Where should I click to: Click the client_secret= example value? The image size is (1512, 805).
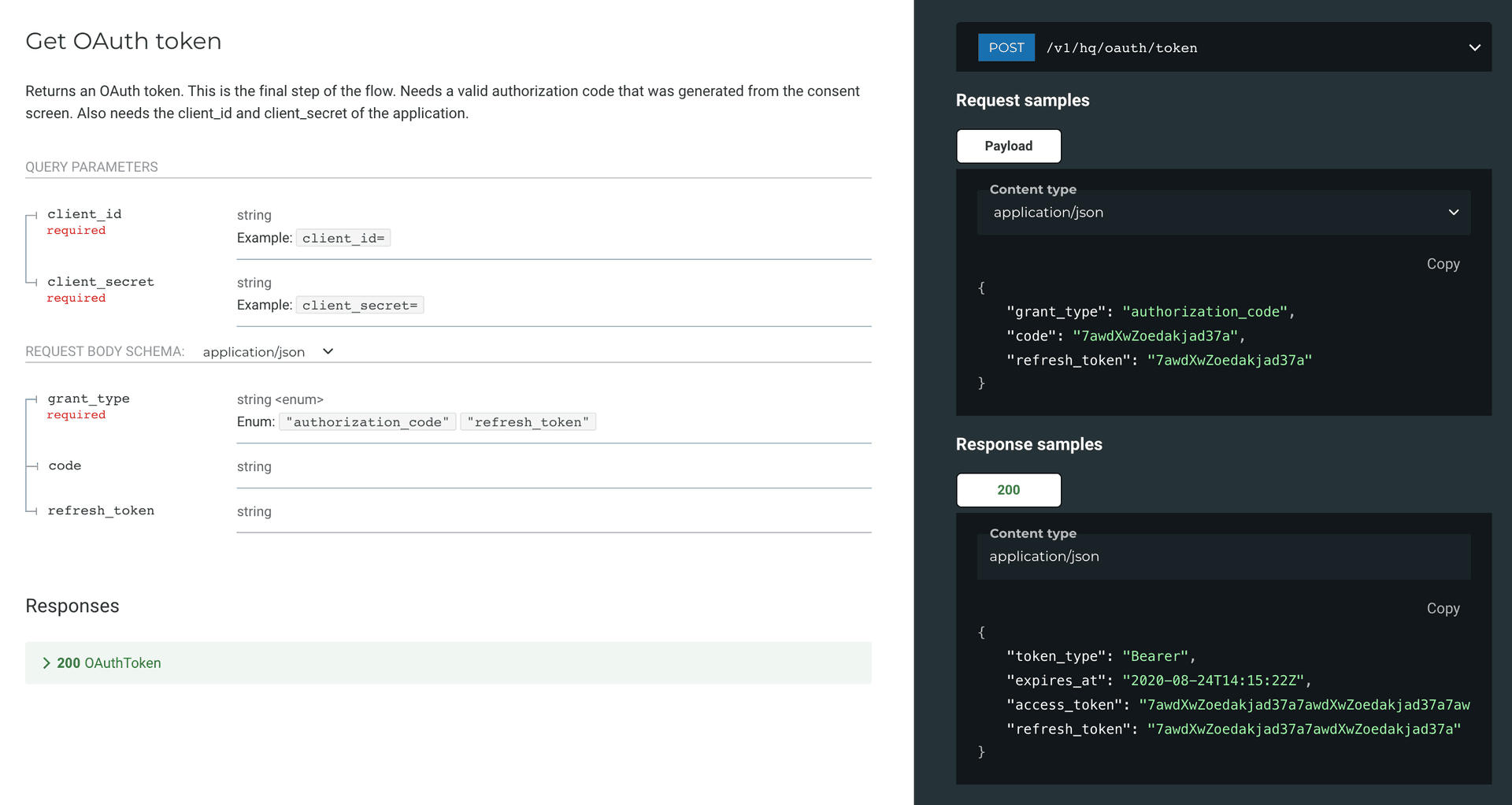pyautogui.click(x=360, y=306)
